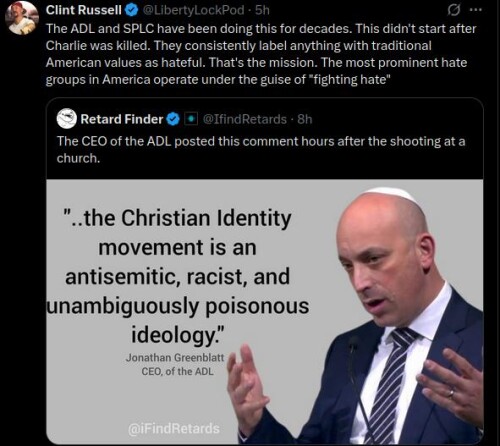Image resolution: width=500 pixels, height=446 pixels.
Task: Open the @LibertyLockPod handle link
Action: [194, 10]
